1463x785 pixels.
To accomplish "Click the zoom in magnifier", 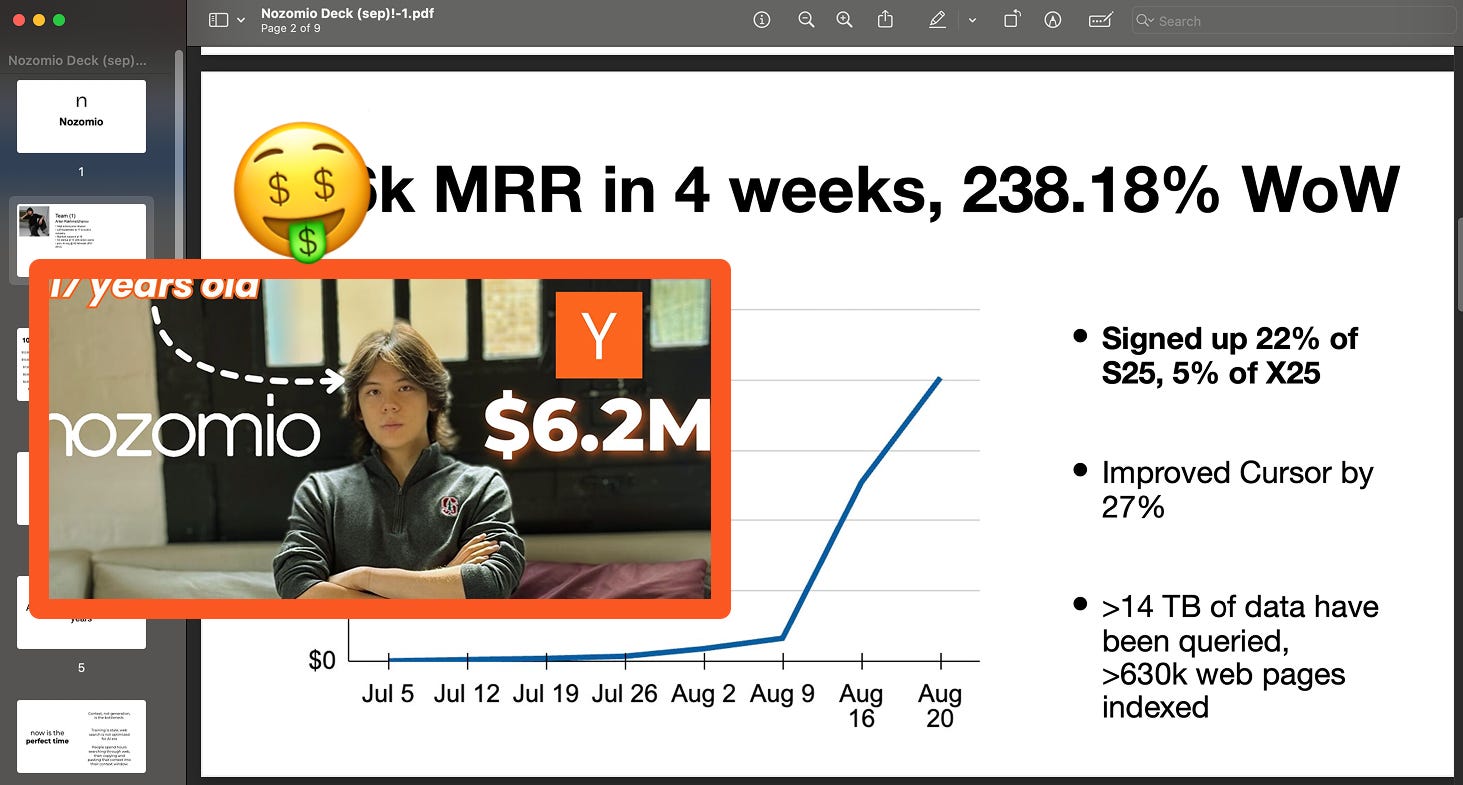I will point(845,20).
